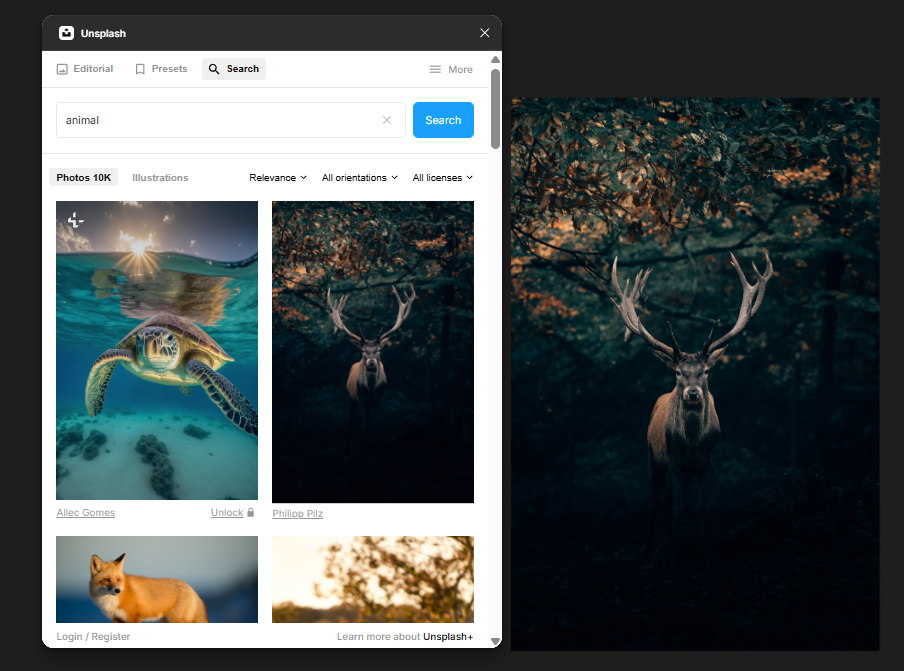The height and width of the screenshot is (671, 904).
Task: Click the blue Search button
Action: pos(443,120)
